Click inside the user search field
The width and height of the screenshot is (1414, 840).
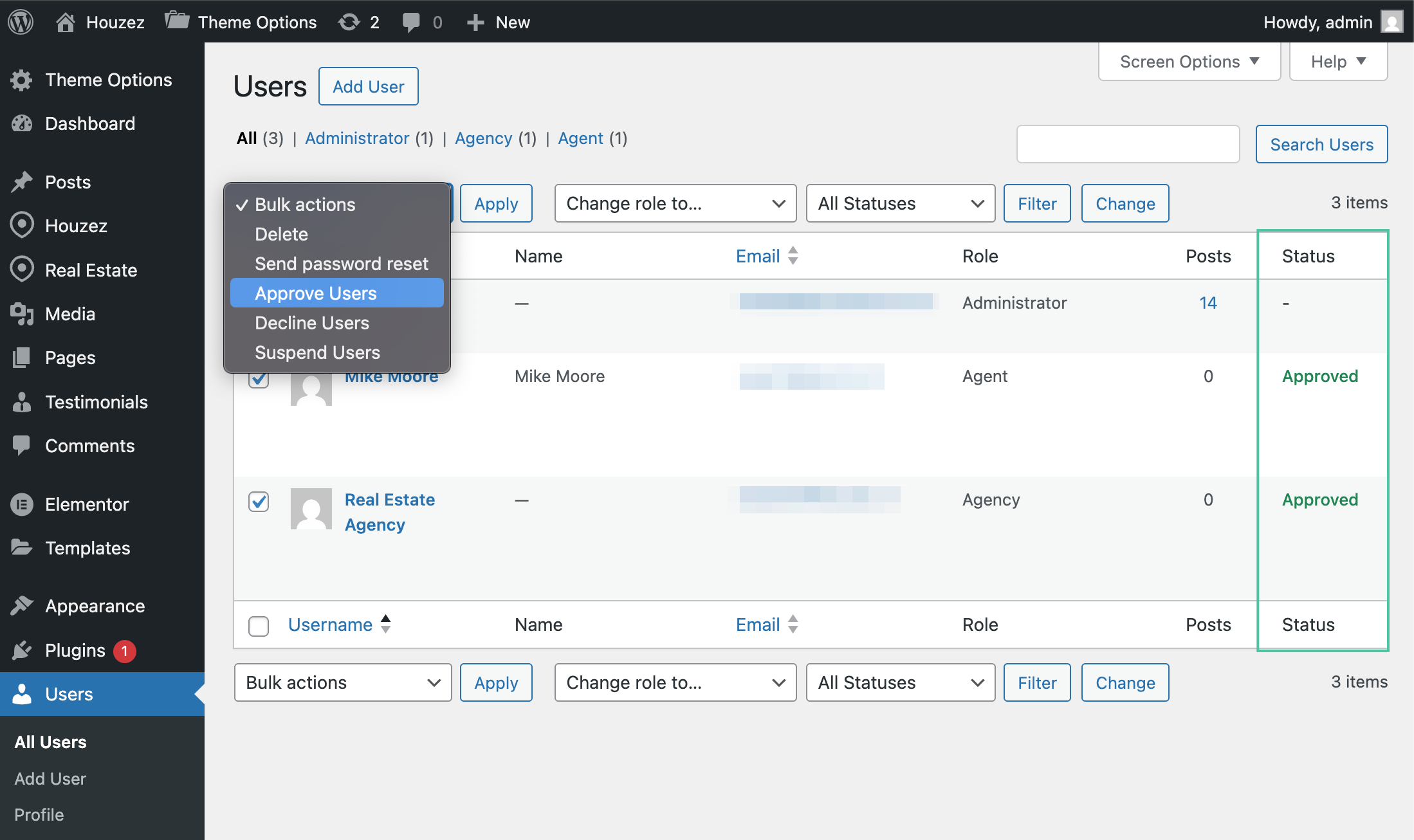coord(1126,143)
